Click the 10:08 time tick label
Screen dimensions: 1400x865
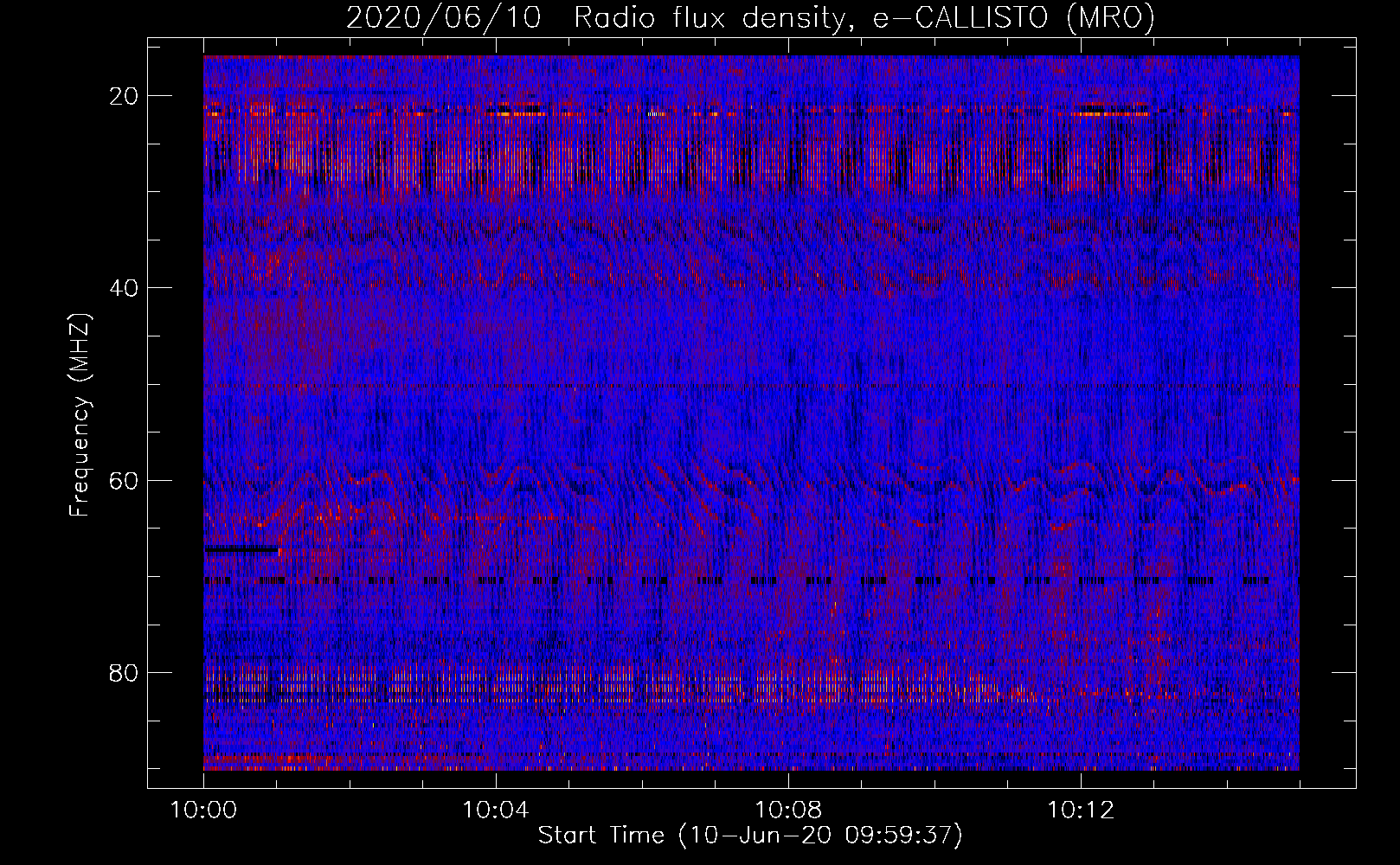788,811
